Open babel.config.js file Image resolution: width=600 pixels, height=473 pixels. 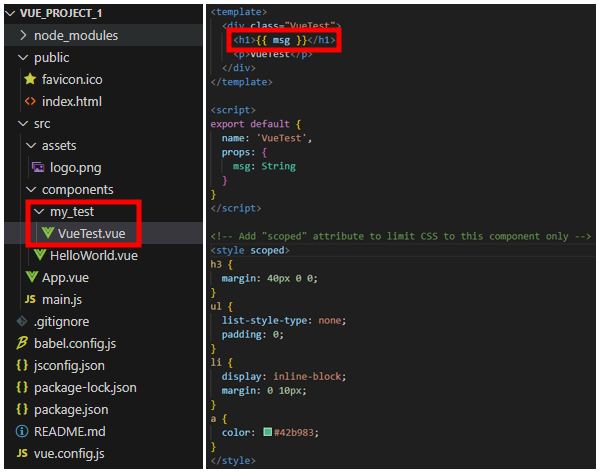(75, 344)
